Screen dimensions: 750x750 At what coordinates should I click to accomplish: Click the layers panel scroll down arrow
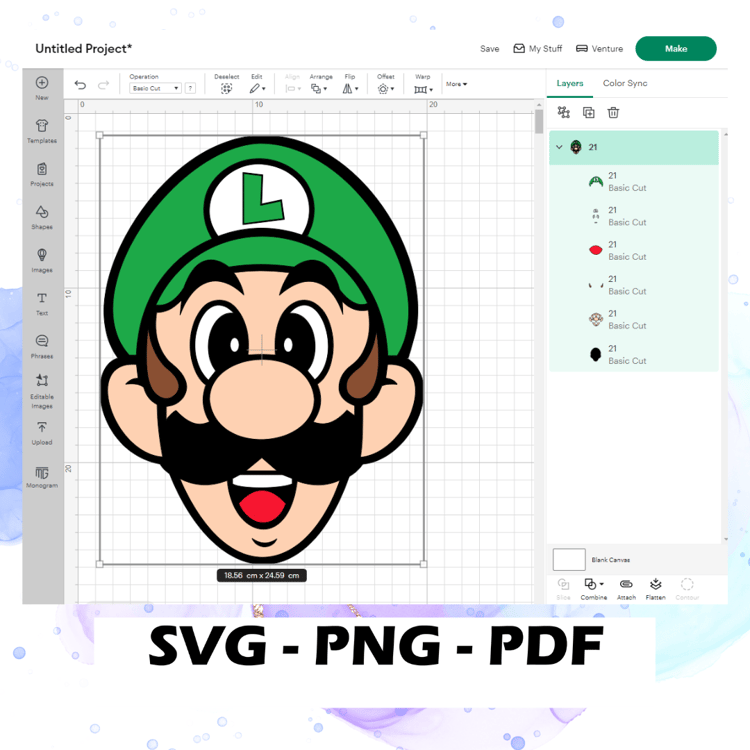726,539
